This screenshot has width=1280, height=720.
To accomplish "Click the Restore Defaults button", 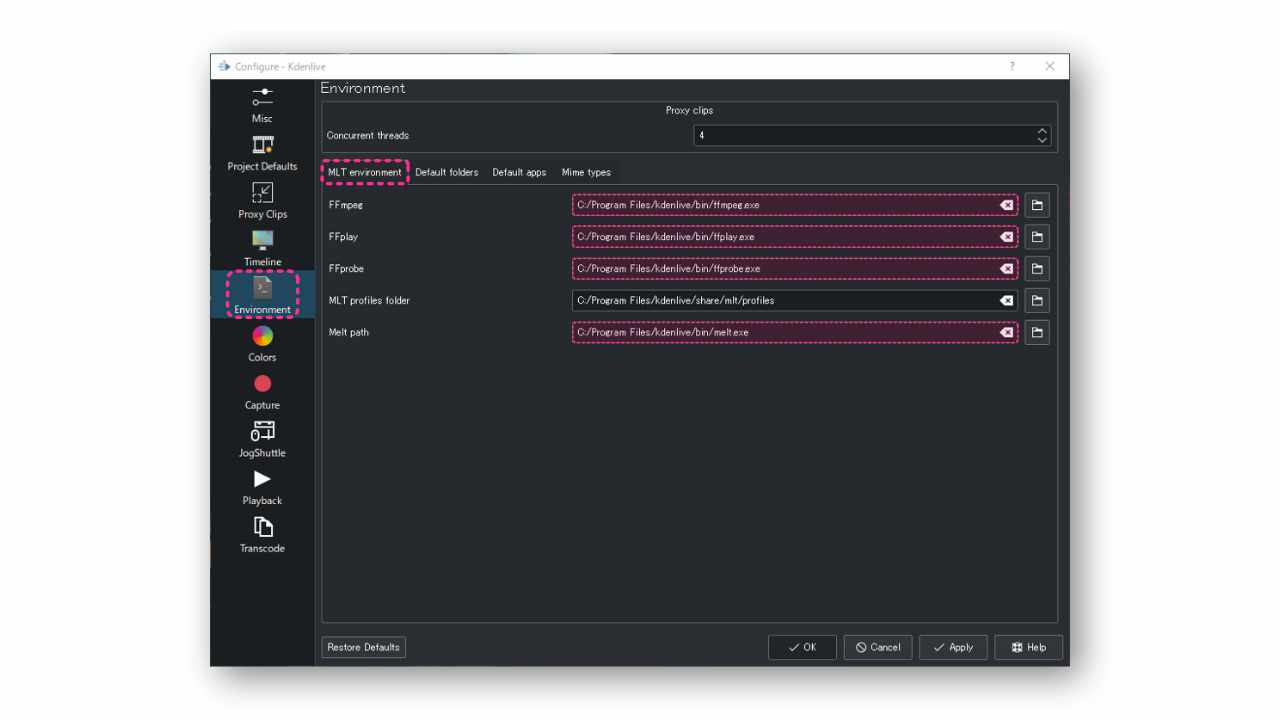I will (363, 647).
